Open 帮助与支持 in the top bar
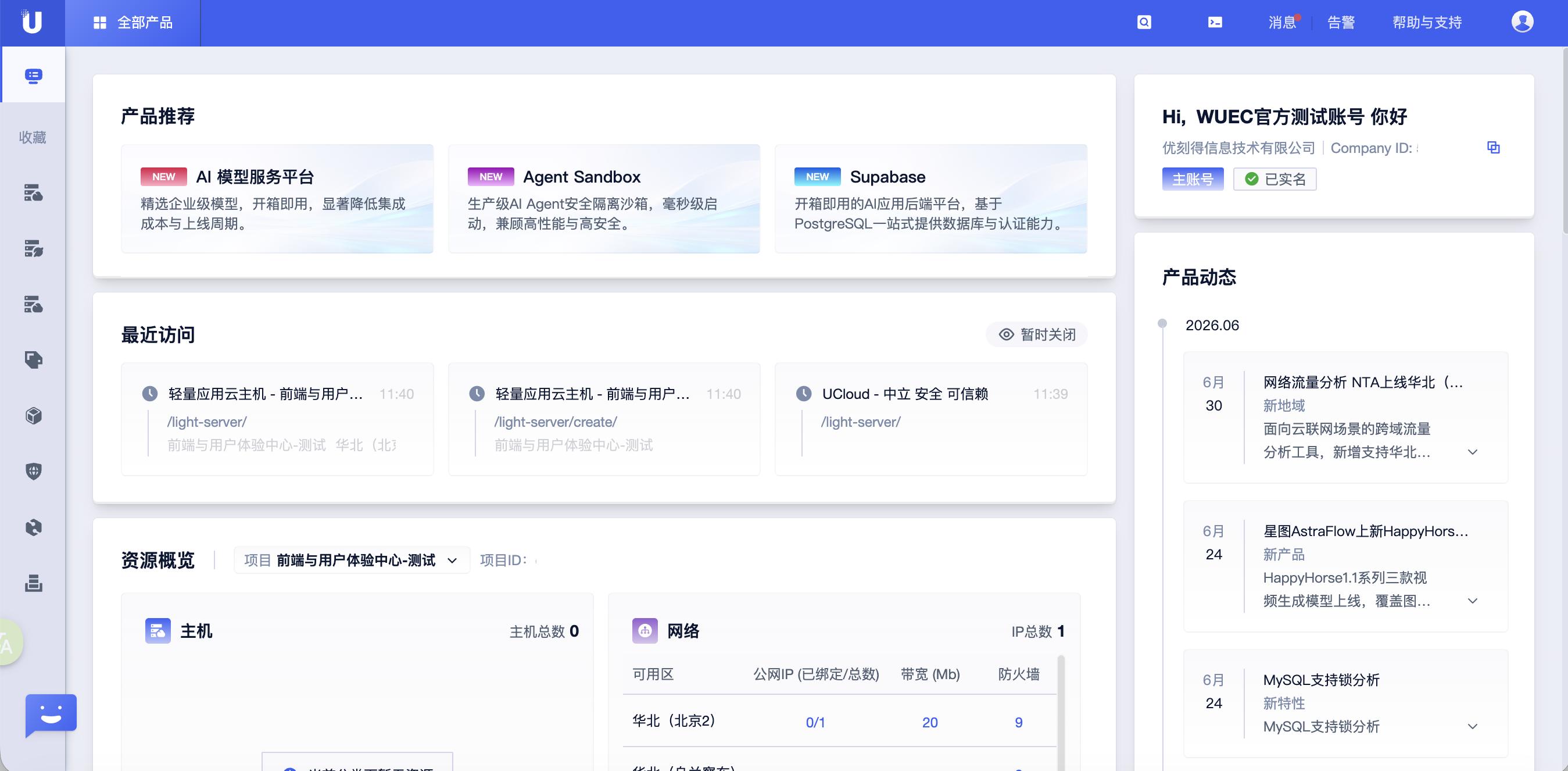 (1427, 23)
